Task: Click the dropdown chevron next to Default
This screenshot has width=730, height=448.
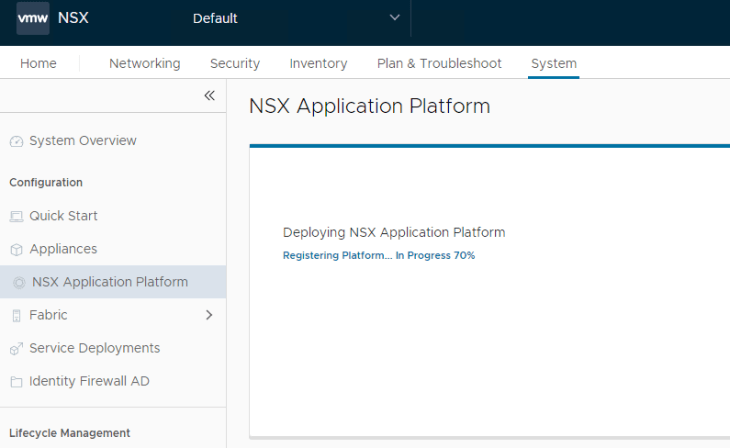Action: (395, 18)
